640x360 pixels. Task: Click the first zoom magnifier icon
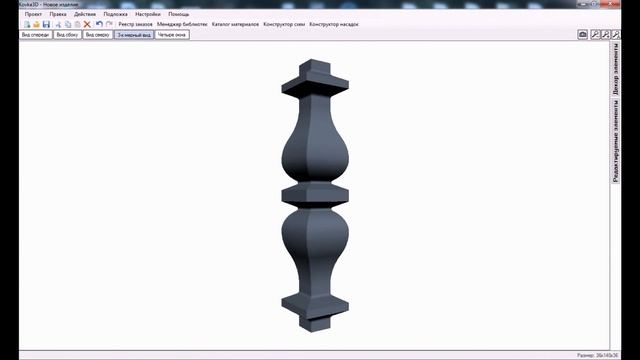tap(596, 35)
